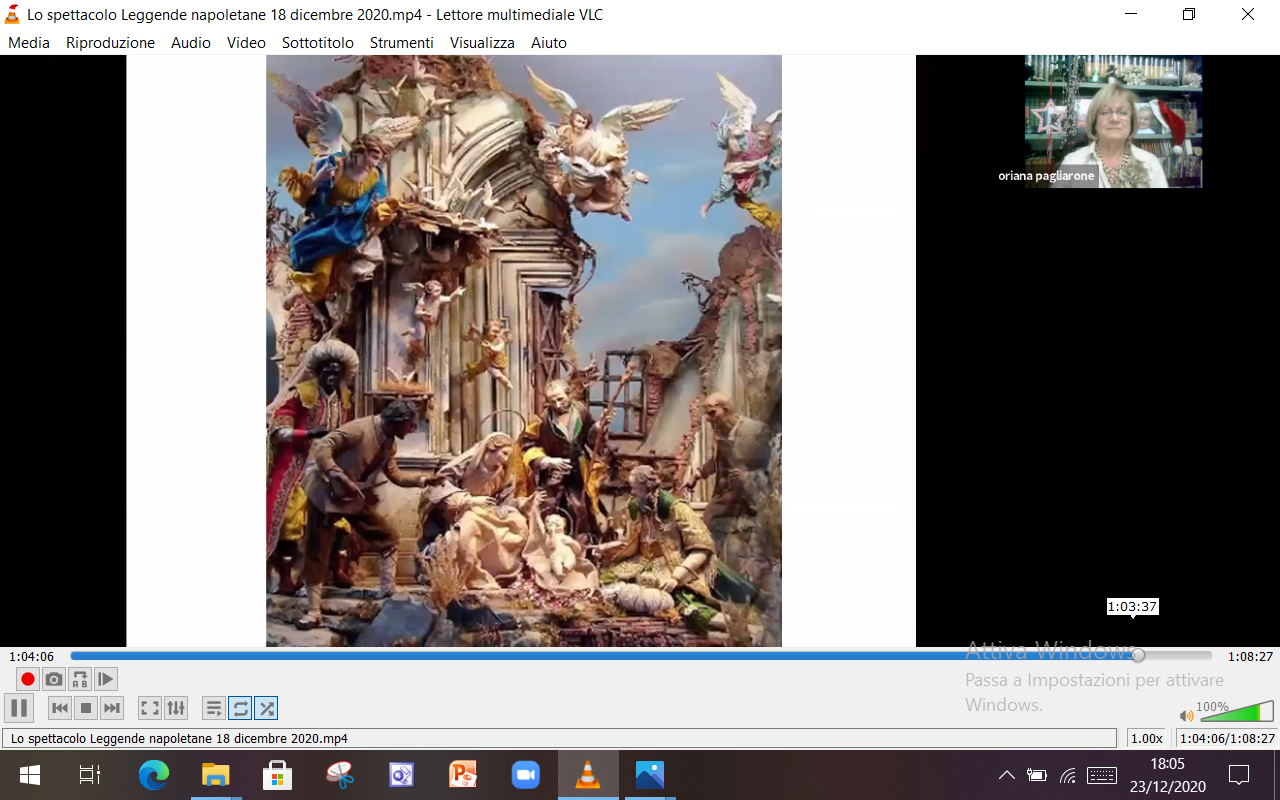1280x800 pixels.
Task: Jump to the previous media item
Action: pyautogui.click(x=60, y=708)
